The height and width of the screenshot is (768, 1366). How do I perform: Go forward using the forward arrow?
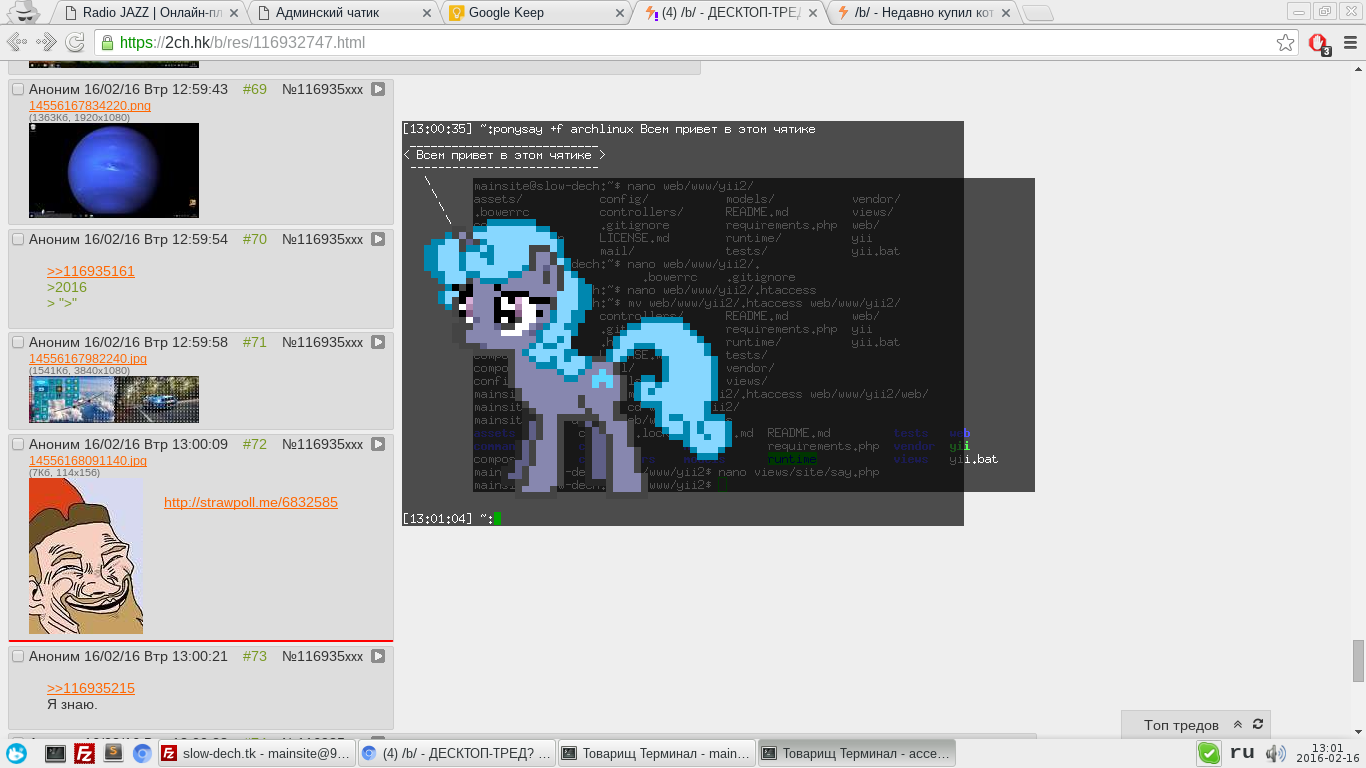pyautogui.click(x=46, y=42)
